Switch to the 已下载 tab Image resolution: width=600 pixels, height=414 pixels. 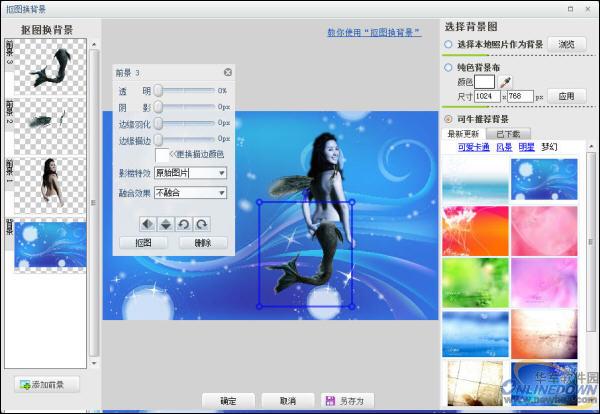coord(509,133)
